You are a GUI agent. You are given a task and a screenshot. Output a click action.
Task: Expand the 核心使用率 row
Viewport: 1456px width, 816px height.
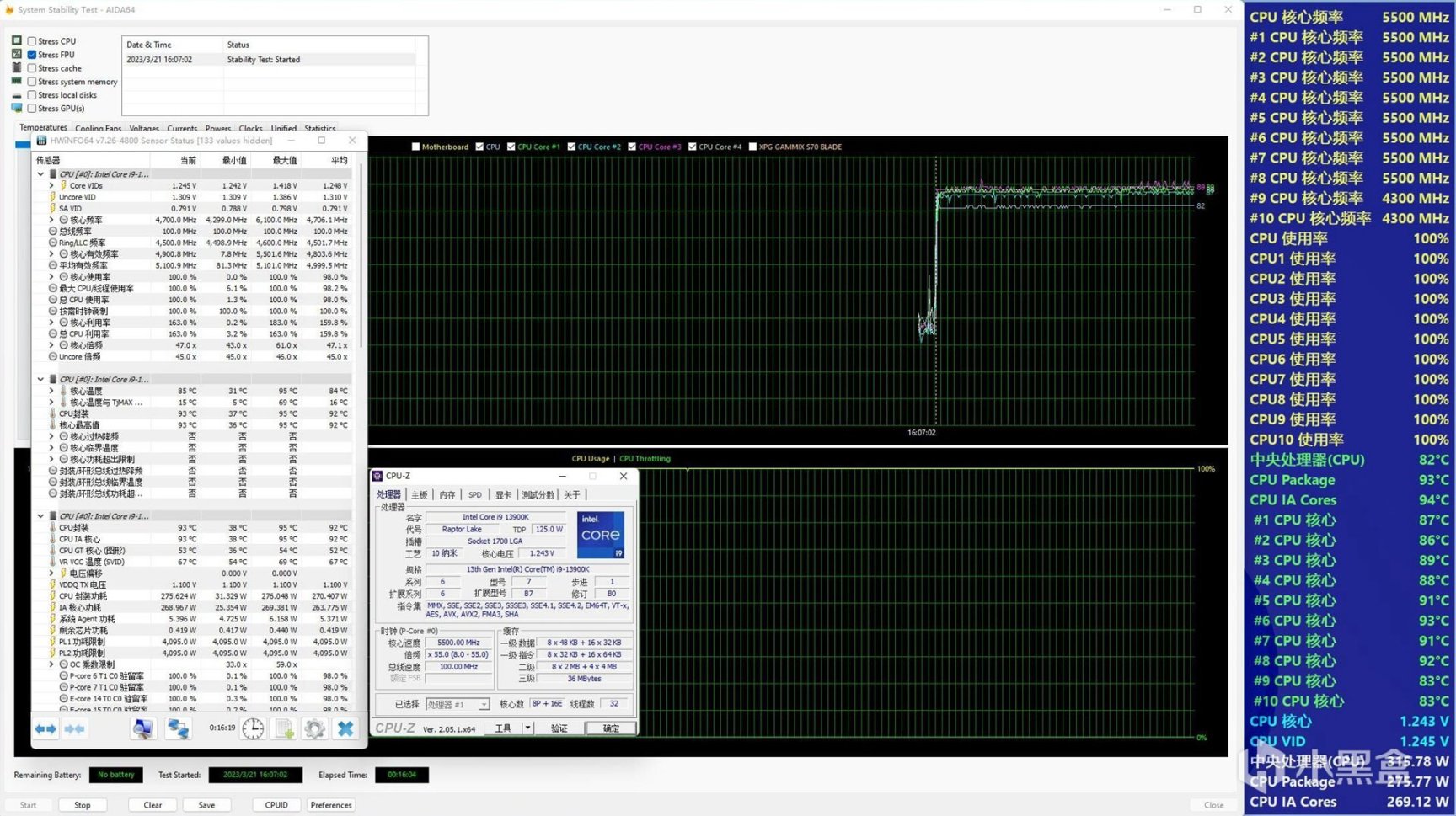point(51,276)
